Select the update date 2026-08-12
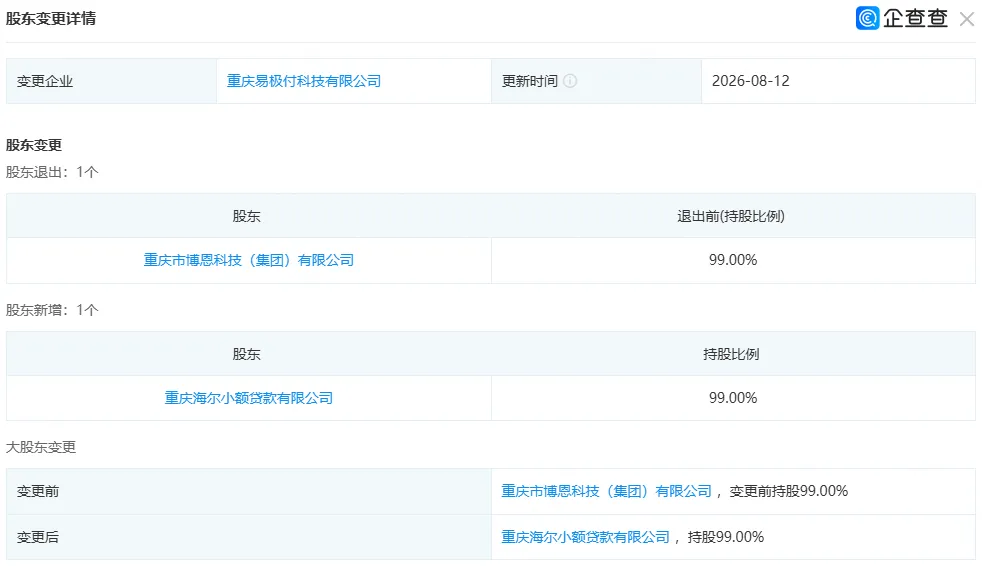 tap(750, 81)
